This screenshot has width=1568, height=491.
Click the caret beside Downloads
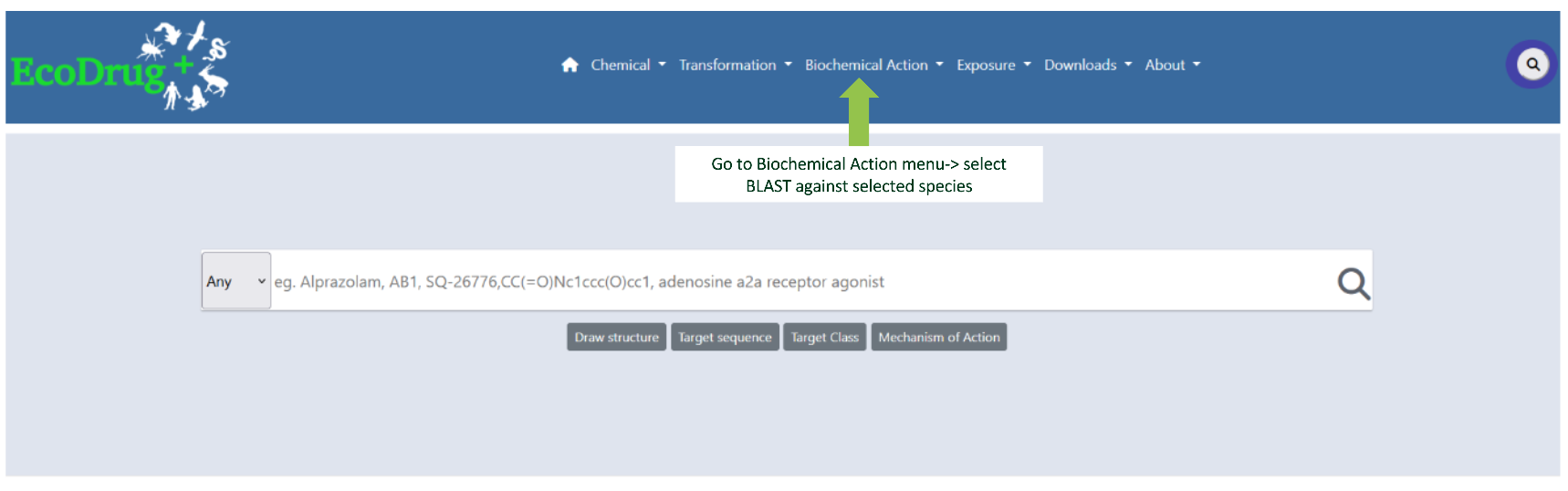[1128, 65]
